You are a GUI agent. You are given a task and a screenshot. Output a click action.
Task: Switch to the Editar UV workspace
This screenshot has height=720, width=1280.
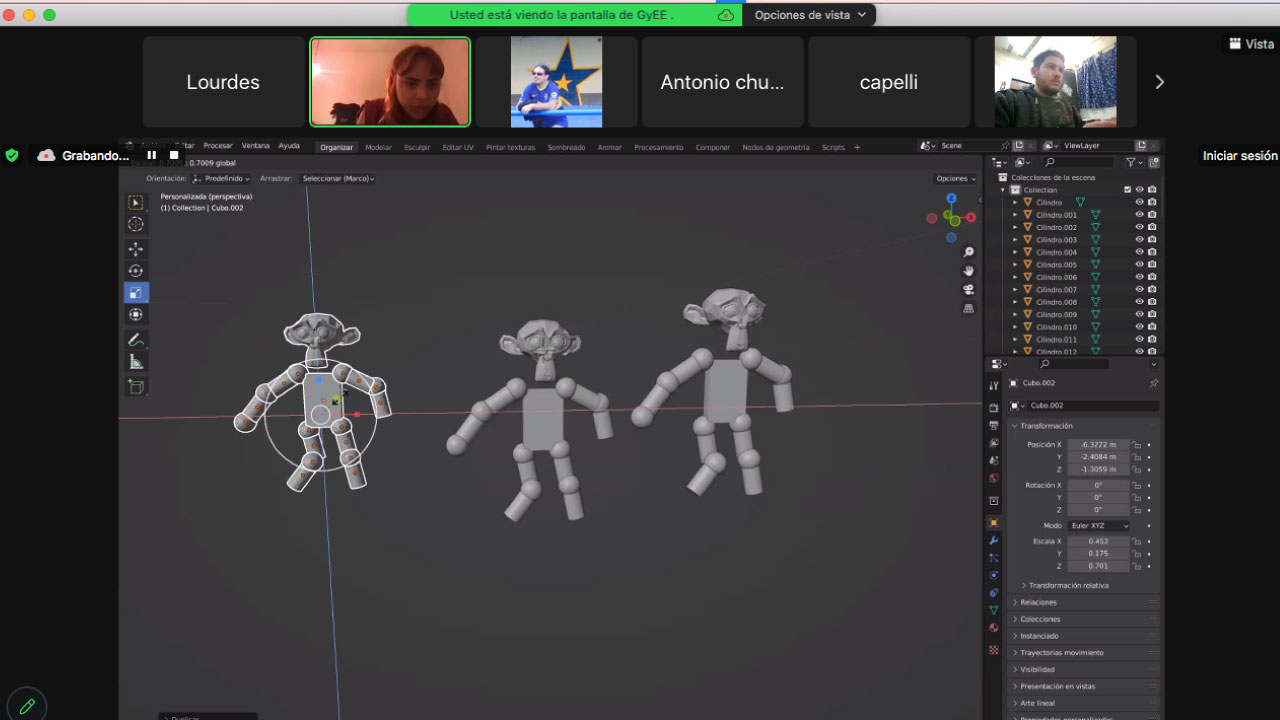click(458, 147)
